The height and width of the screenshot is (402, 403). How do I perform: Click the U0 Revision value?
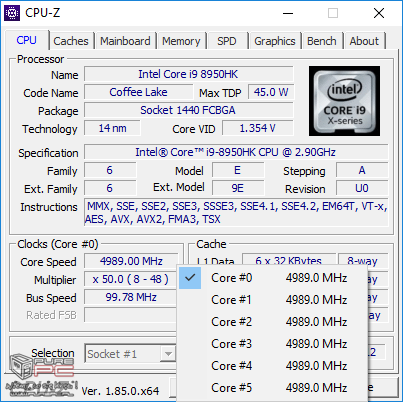[x=362, y=188]
